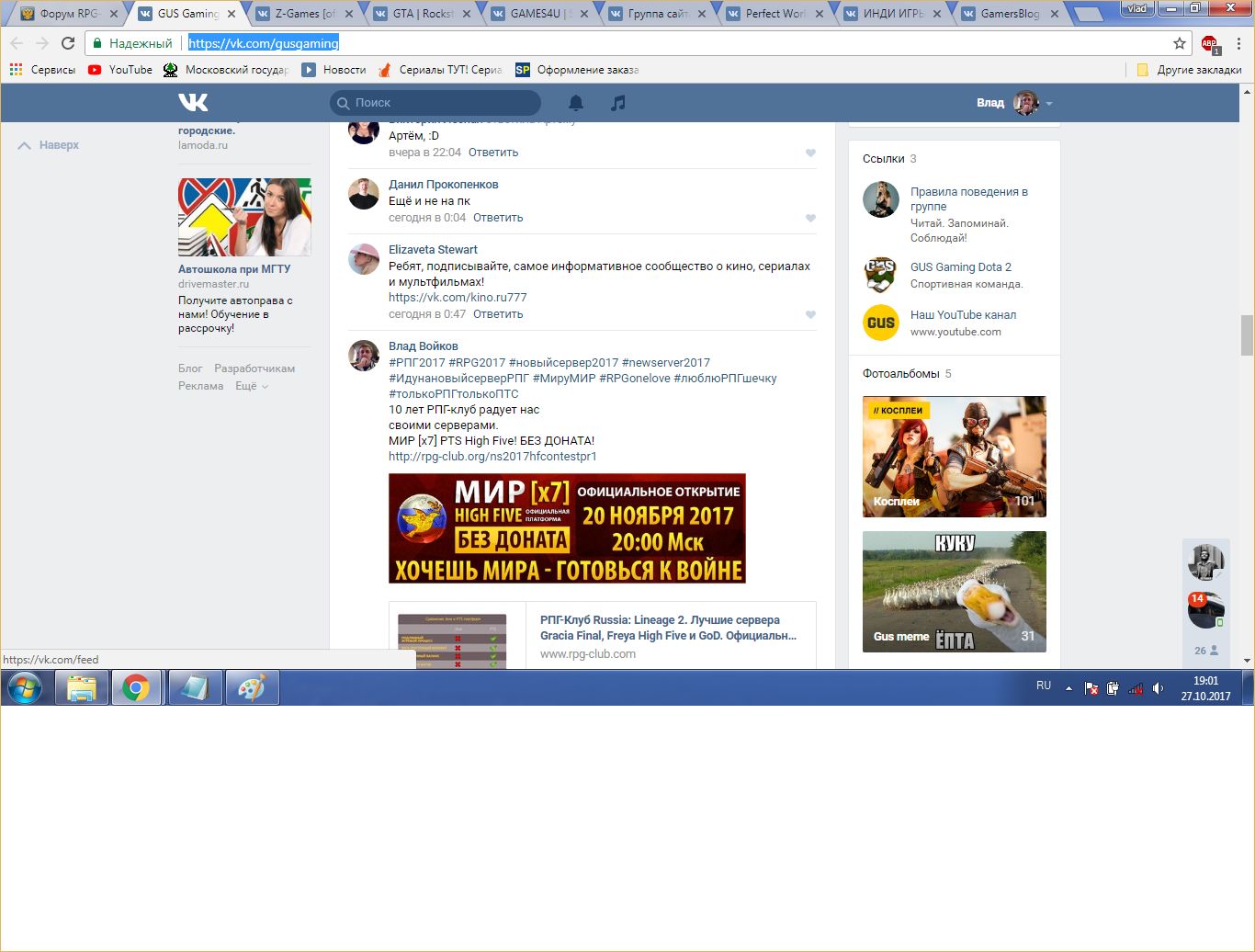Open the Фотоальбомы section header
Viewport: 1255px width, 952px height.
tap(900, 374)
